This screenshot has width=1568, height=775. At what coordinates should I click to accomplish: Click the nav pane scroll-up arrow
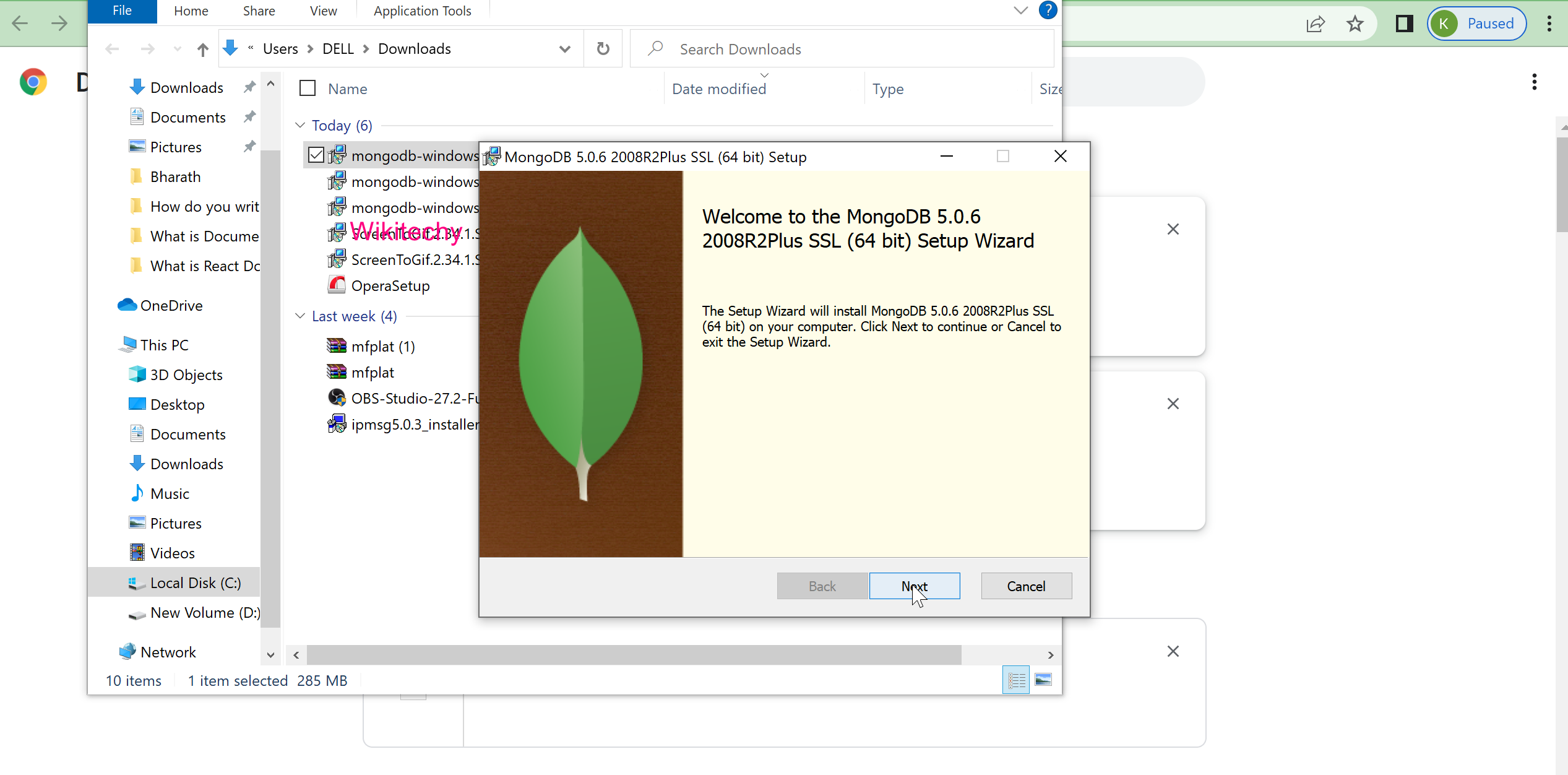[270, 84]
